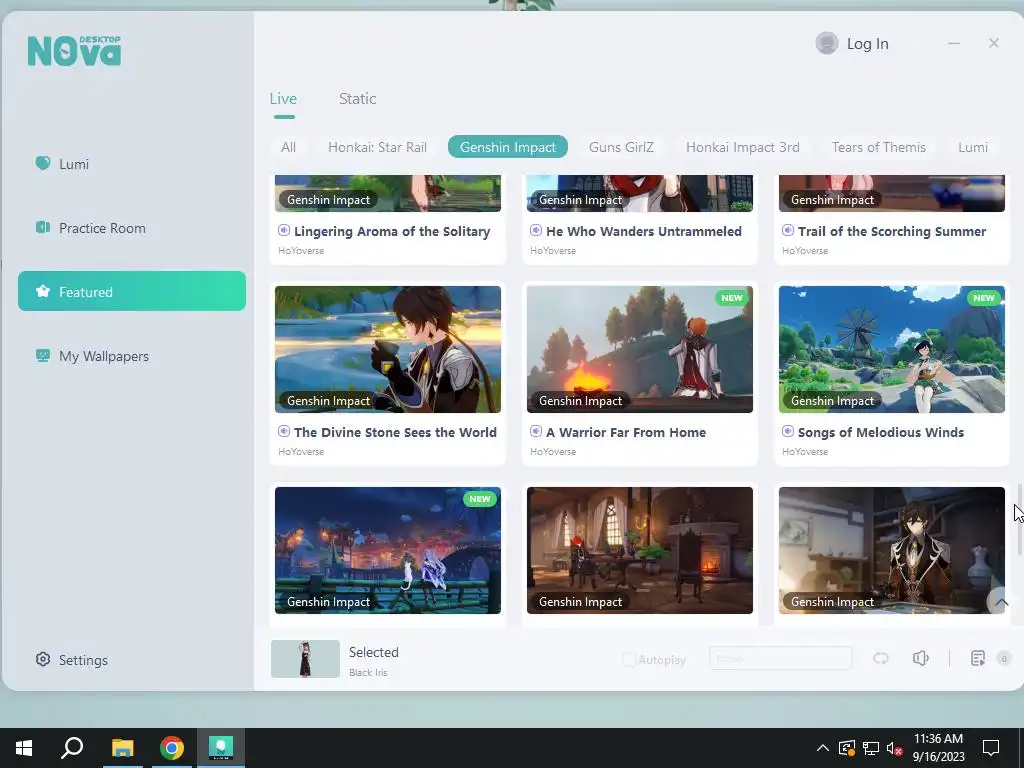Select the windmill Venti wallpaper thumbnail
1024x768 pixels.
tap(892, 349)
